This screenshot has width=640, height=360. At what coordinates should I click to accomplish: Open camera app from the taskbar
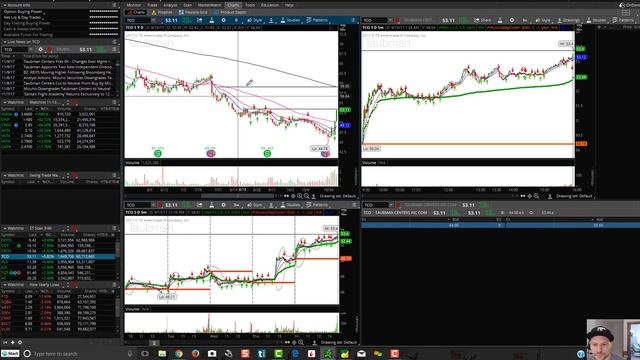tap(212, 354)
